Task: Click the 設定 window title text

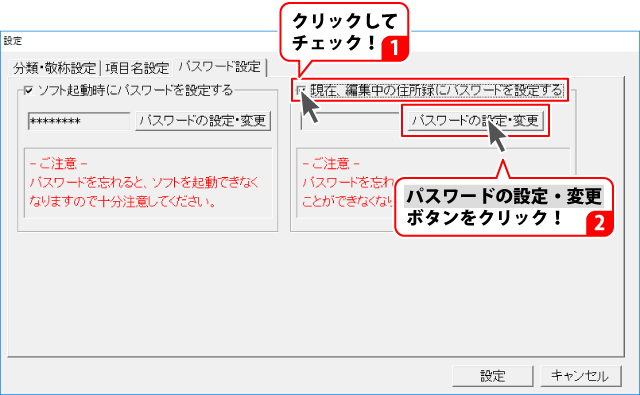Action: (13, 41)
